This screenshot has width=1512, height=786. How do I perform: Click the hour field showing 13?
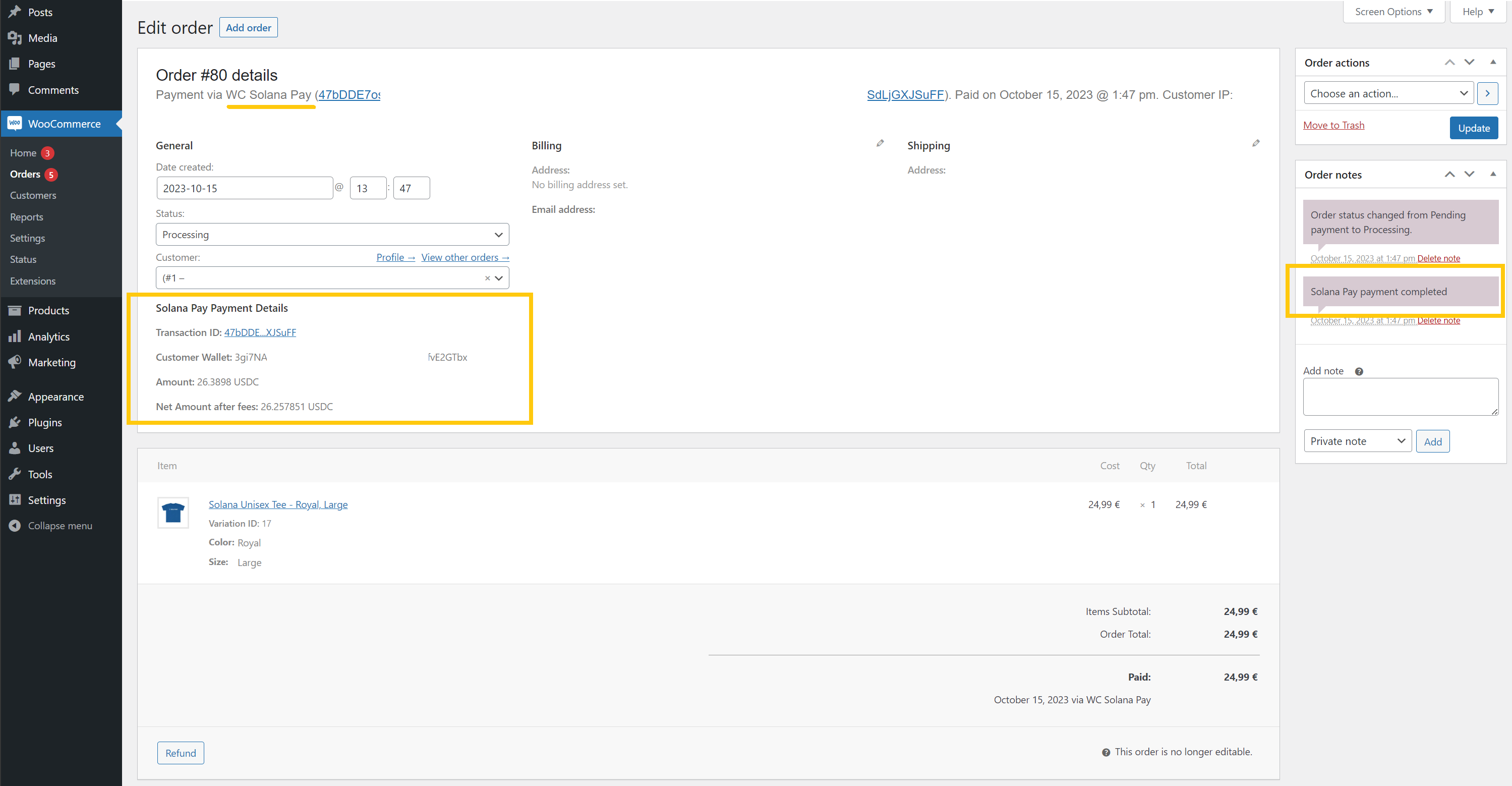pos(368,189)
